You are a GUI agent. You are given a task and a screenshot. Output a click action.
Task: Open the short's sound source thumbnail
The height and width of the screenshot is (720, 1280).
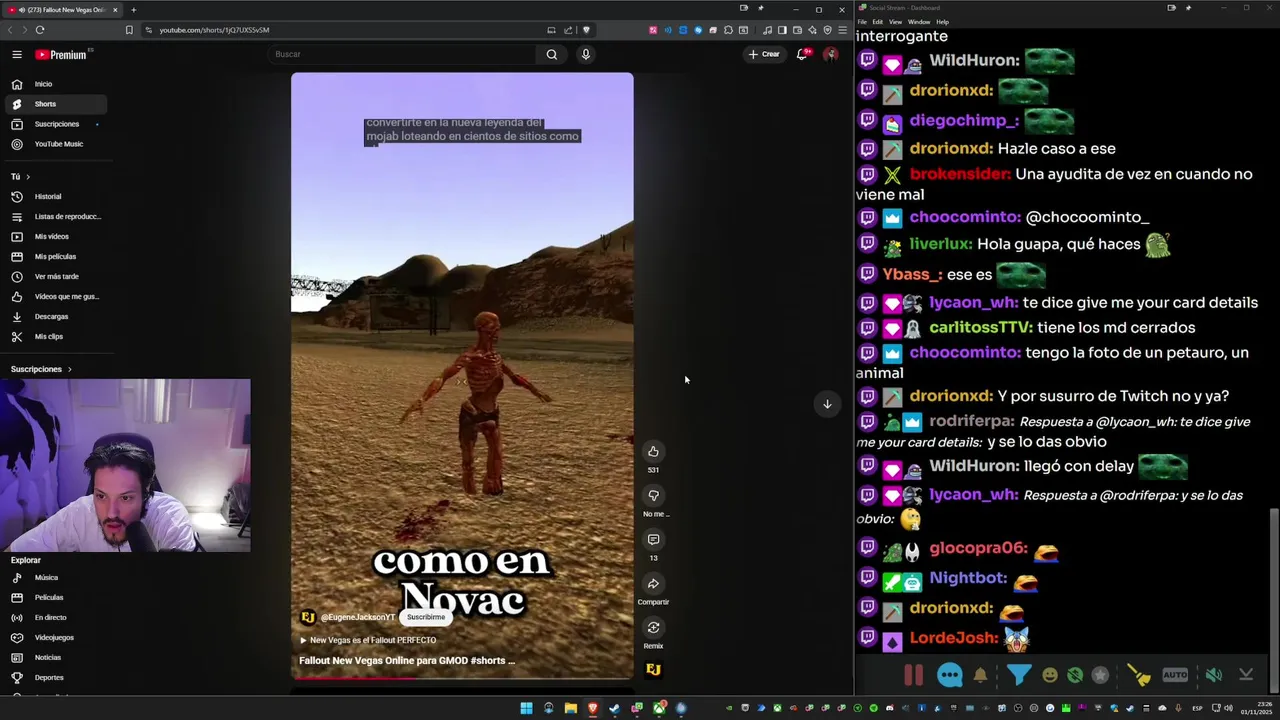(x=653, y=669)
